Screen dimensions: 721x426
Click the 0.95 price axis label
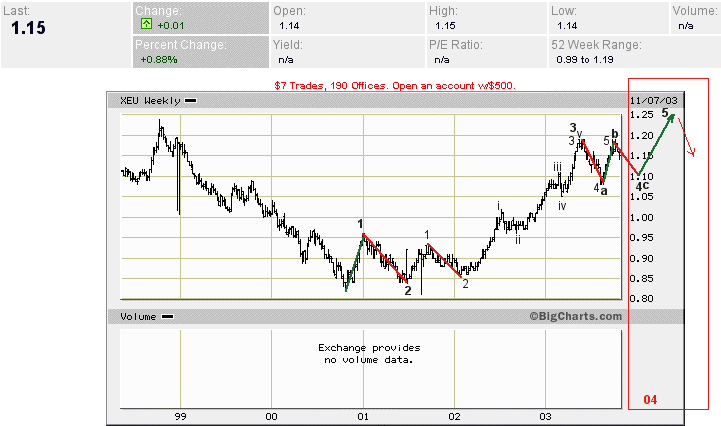tap(641, 237)
